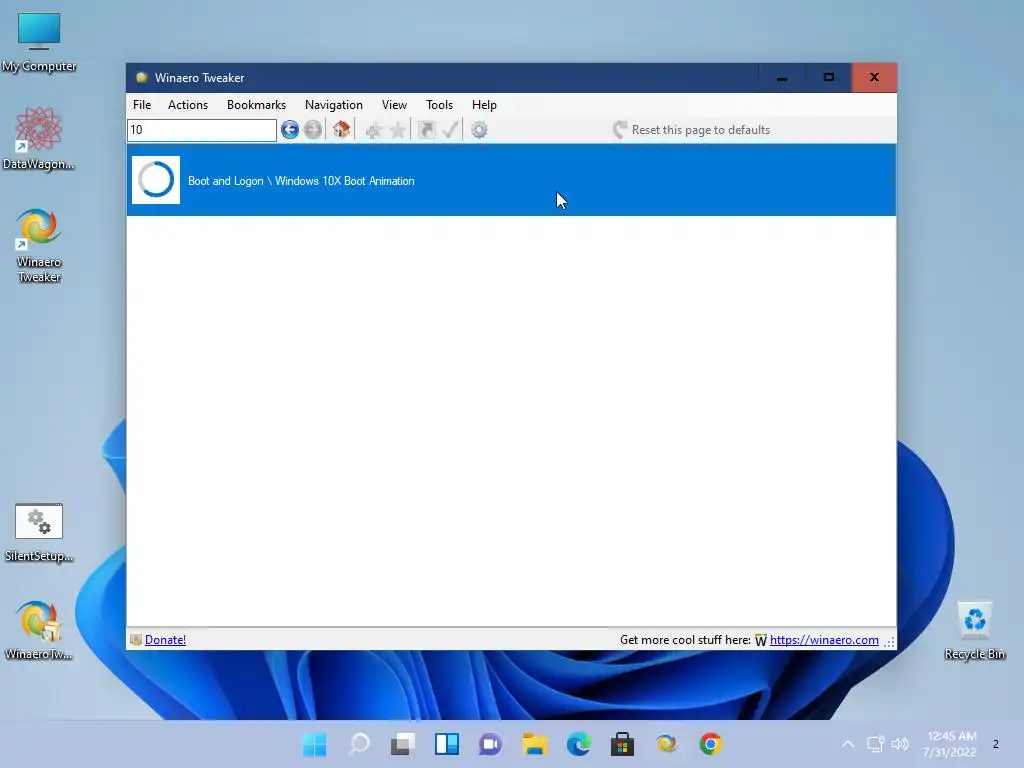Open the Tools menu
This screenshot has width=1024, height=768.
tap(440, 104)
